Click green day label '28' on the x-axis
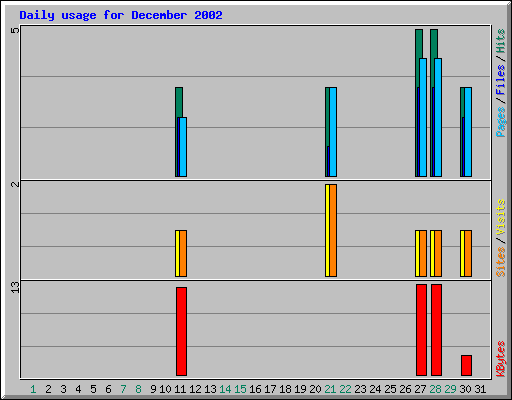This screenshot has width=512, height=400. (435, 389)
